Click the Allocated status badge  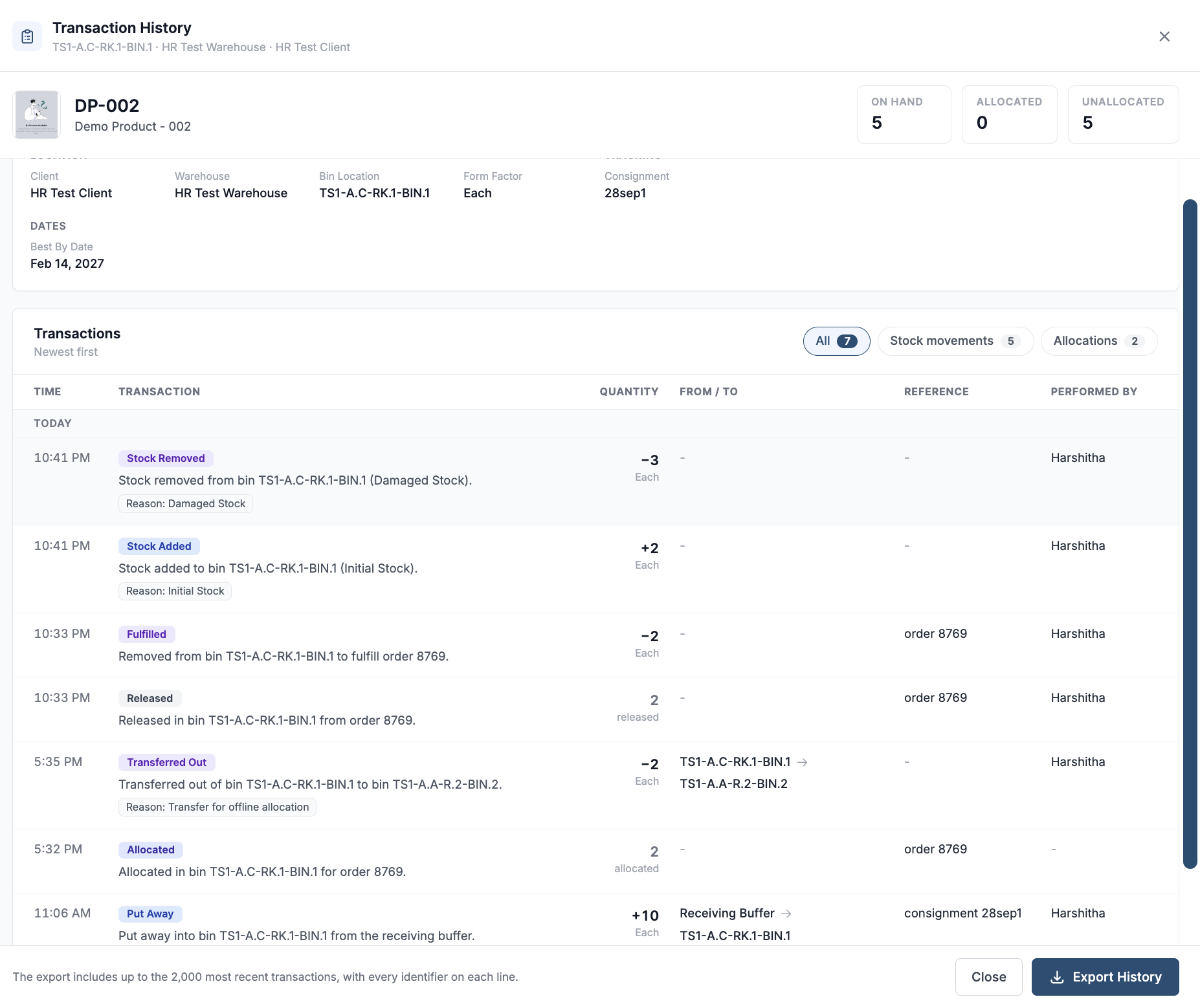pos(151,849)
